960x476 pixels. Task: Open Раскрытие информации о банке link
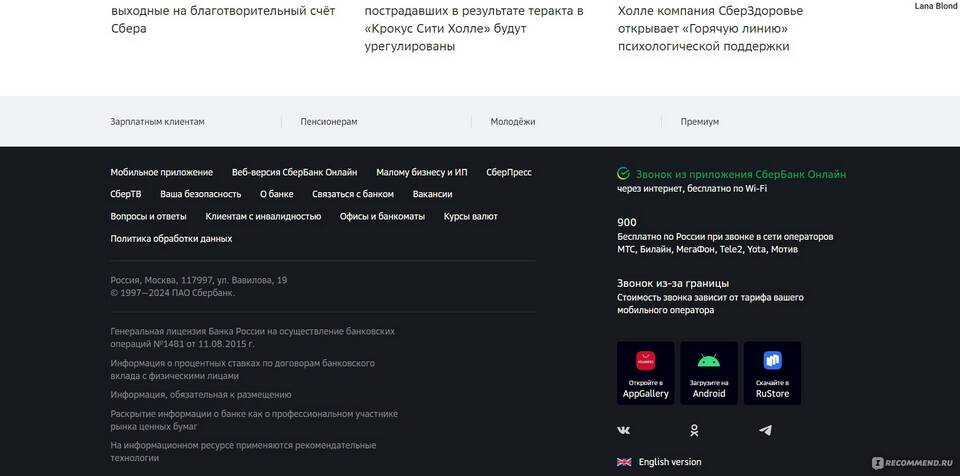(254, 420)
